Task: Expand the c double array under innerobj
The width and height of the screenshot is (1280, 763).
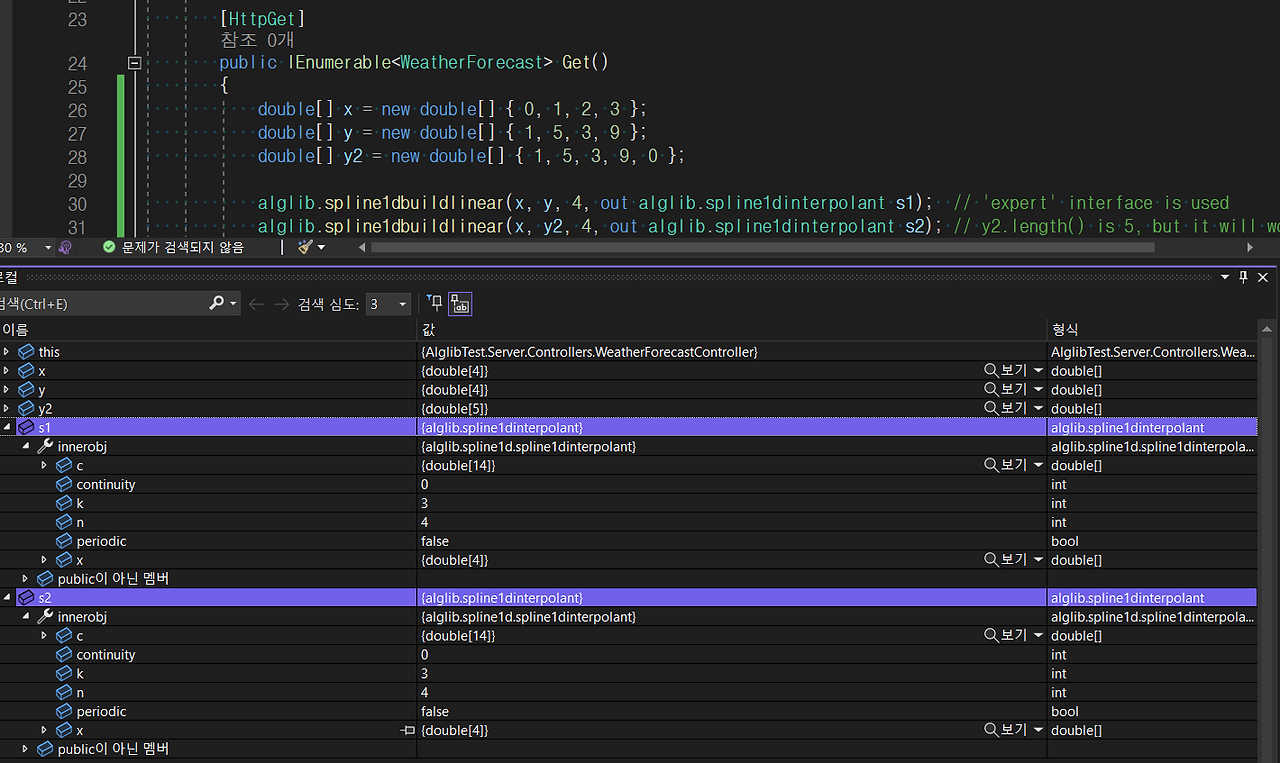Action: click(x=44, y=465)
